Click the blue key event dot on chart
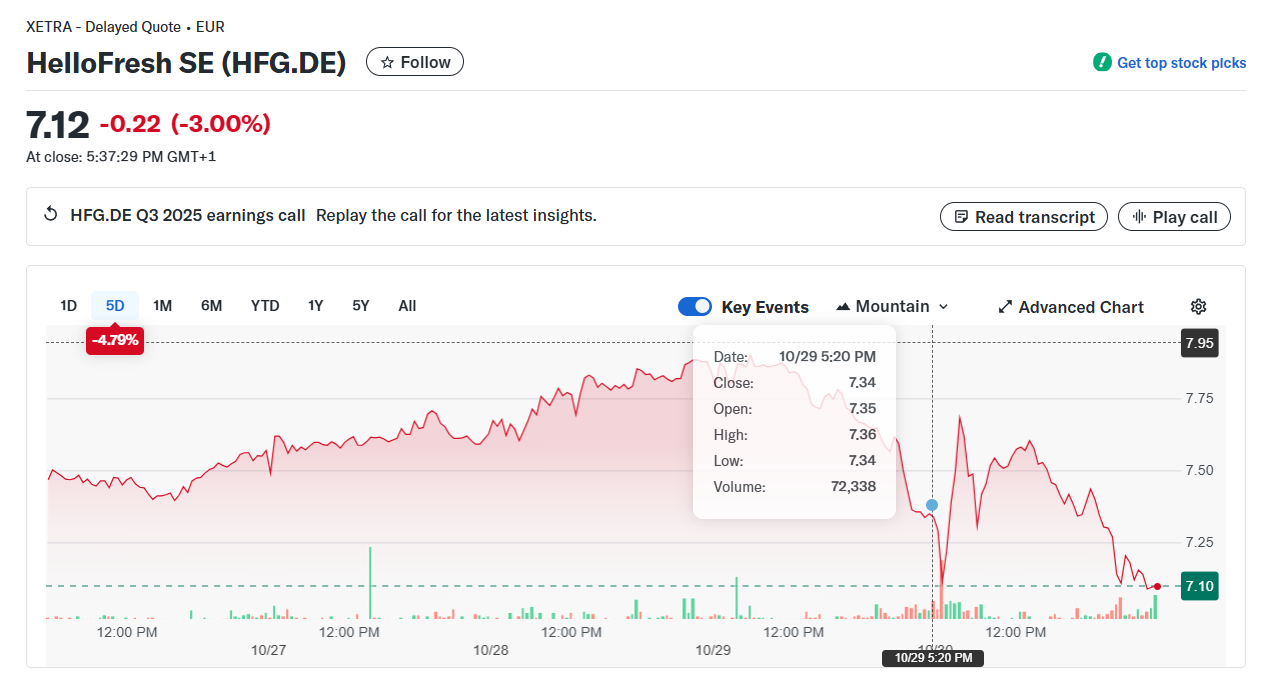1261x677 pixels. pyautogui.click(x=932, y=505)
